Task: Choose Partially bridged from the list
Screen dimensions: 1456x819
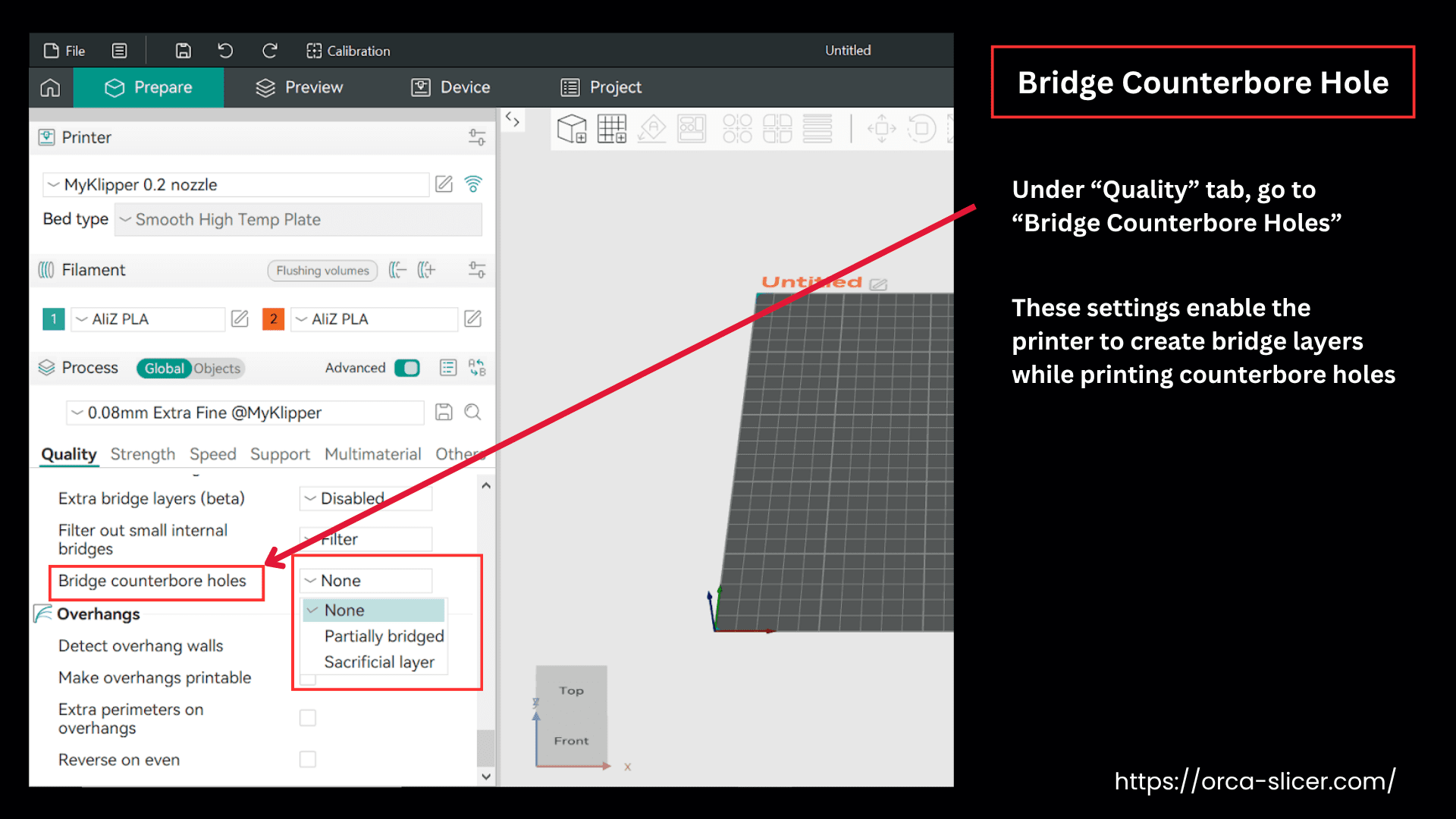Action: click(x=384, y=636)
